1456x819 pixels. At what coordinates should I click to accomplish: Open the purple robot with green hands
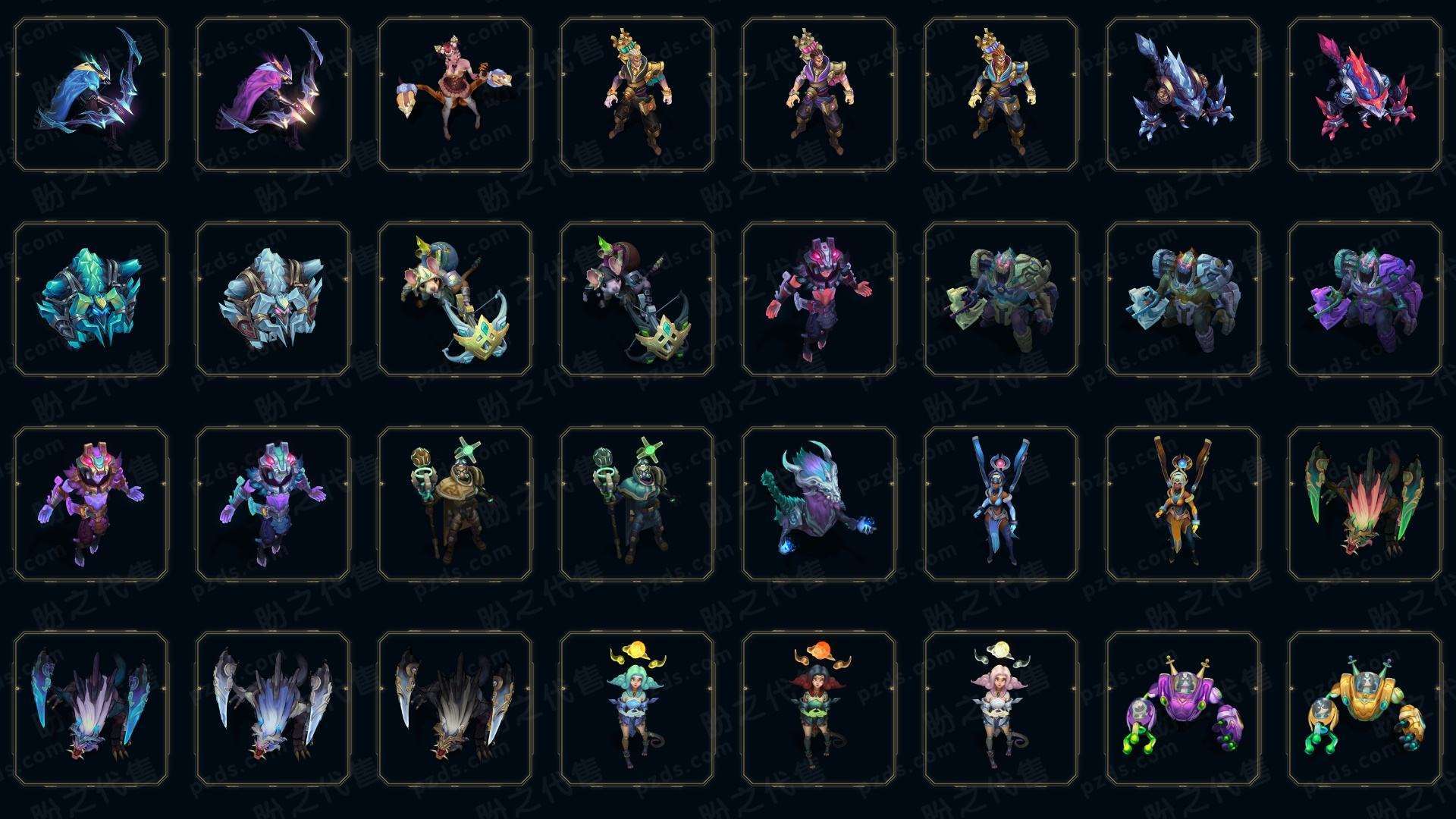click(1183, 708)
